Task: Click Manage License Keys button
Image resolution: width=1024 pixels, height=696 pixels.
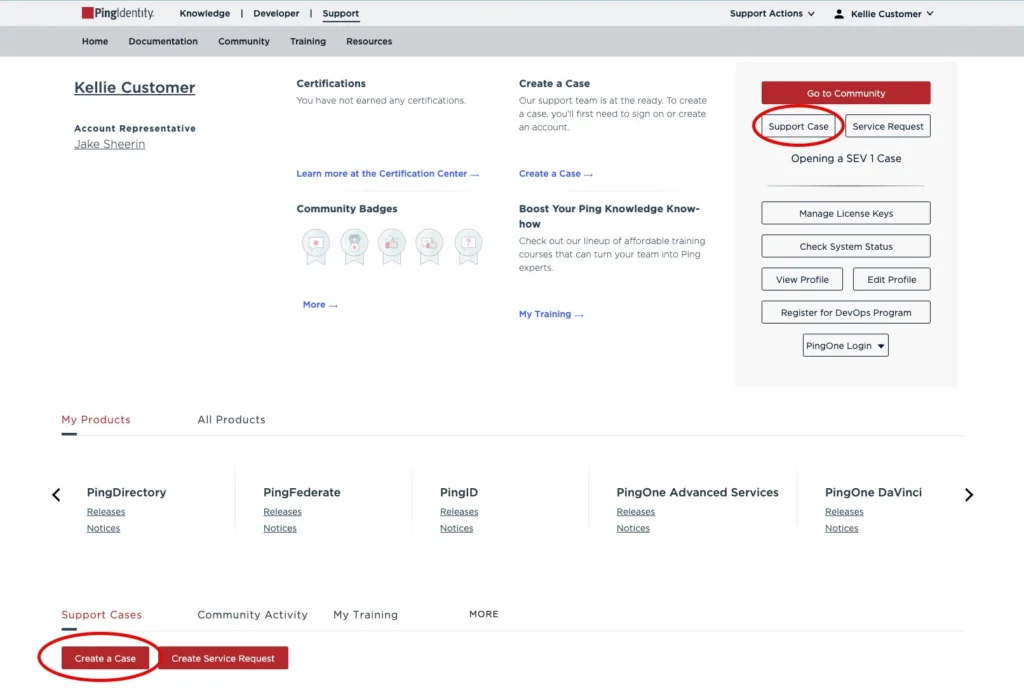Action: pos(846,213)
